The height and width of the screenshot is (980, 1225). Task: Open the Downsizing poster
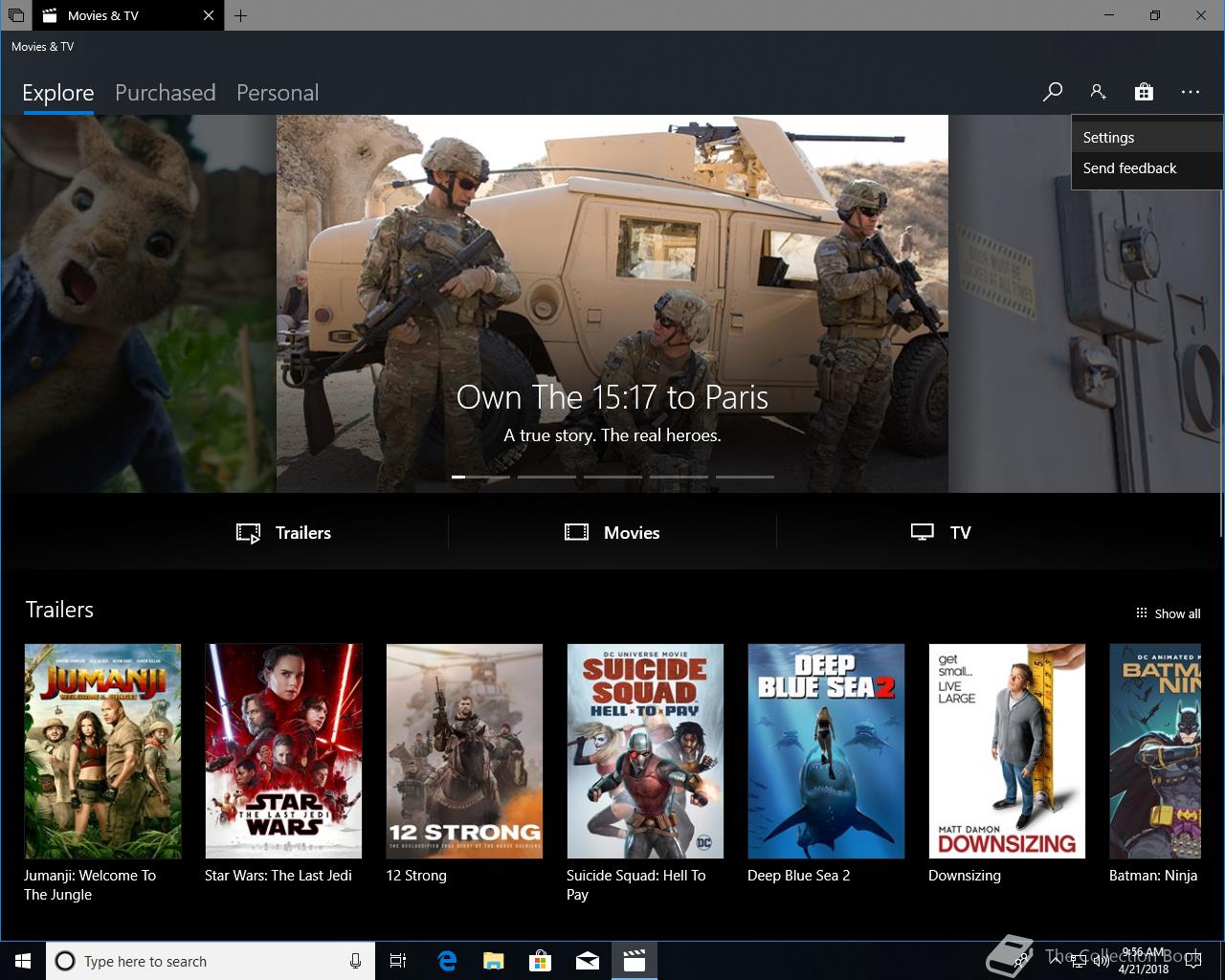click(x=1007, y=751)
